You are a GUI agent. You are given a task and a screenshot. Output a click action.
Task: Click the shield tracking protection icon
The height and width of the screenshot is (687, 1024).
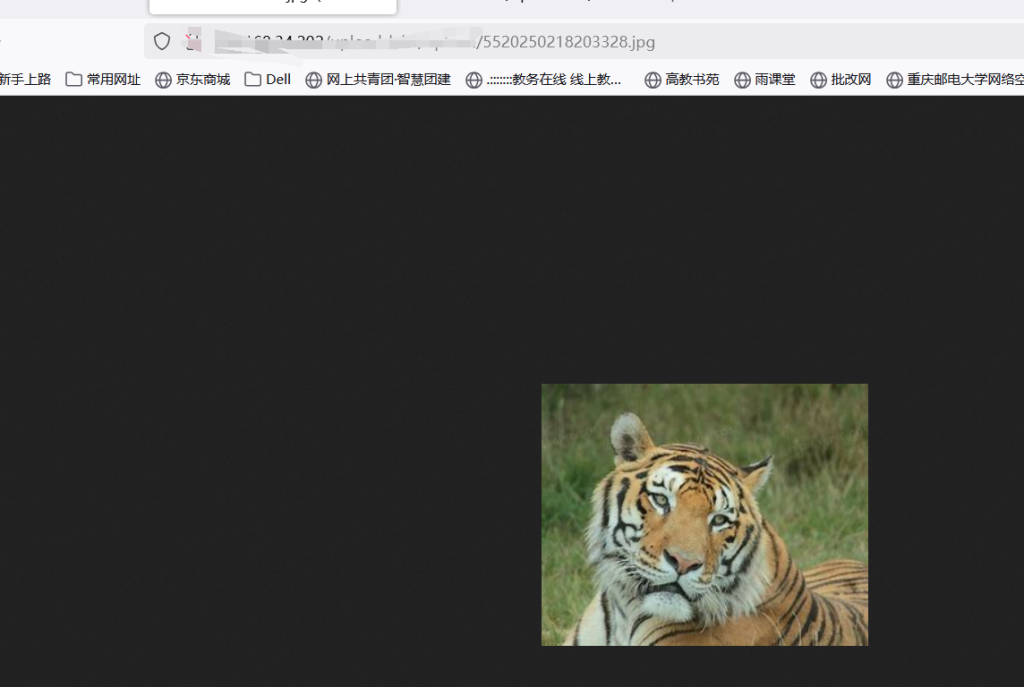[162, 42]
